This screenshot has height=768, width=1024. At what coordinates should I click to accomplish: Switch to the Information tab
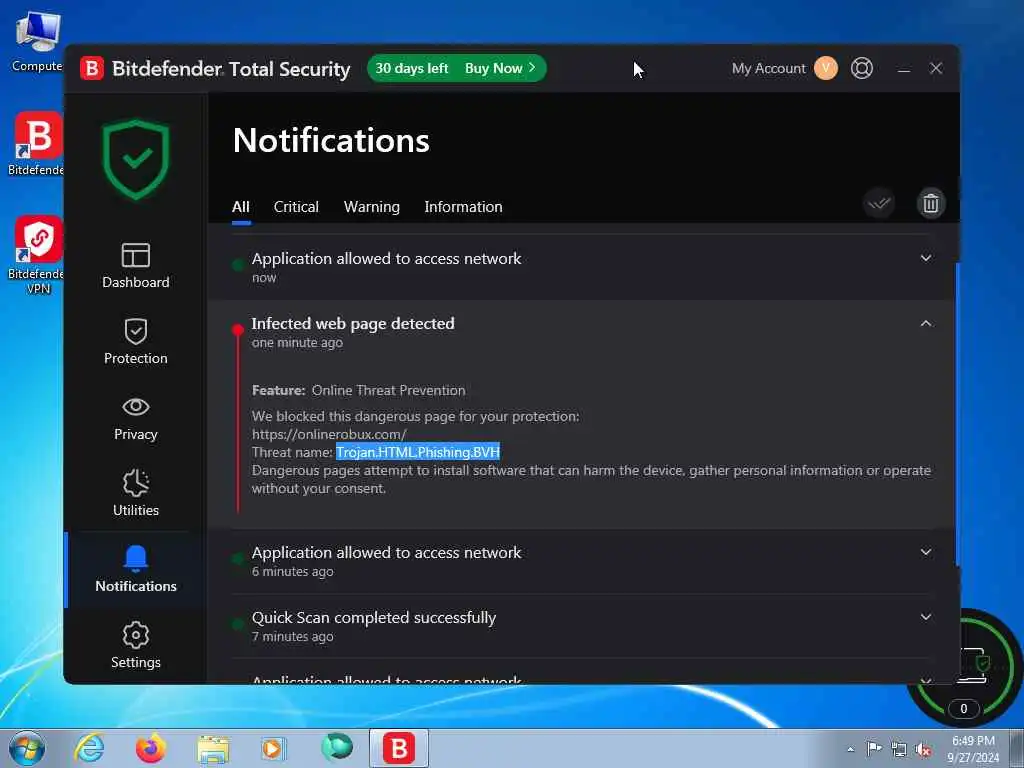tap(463, 207)
